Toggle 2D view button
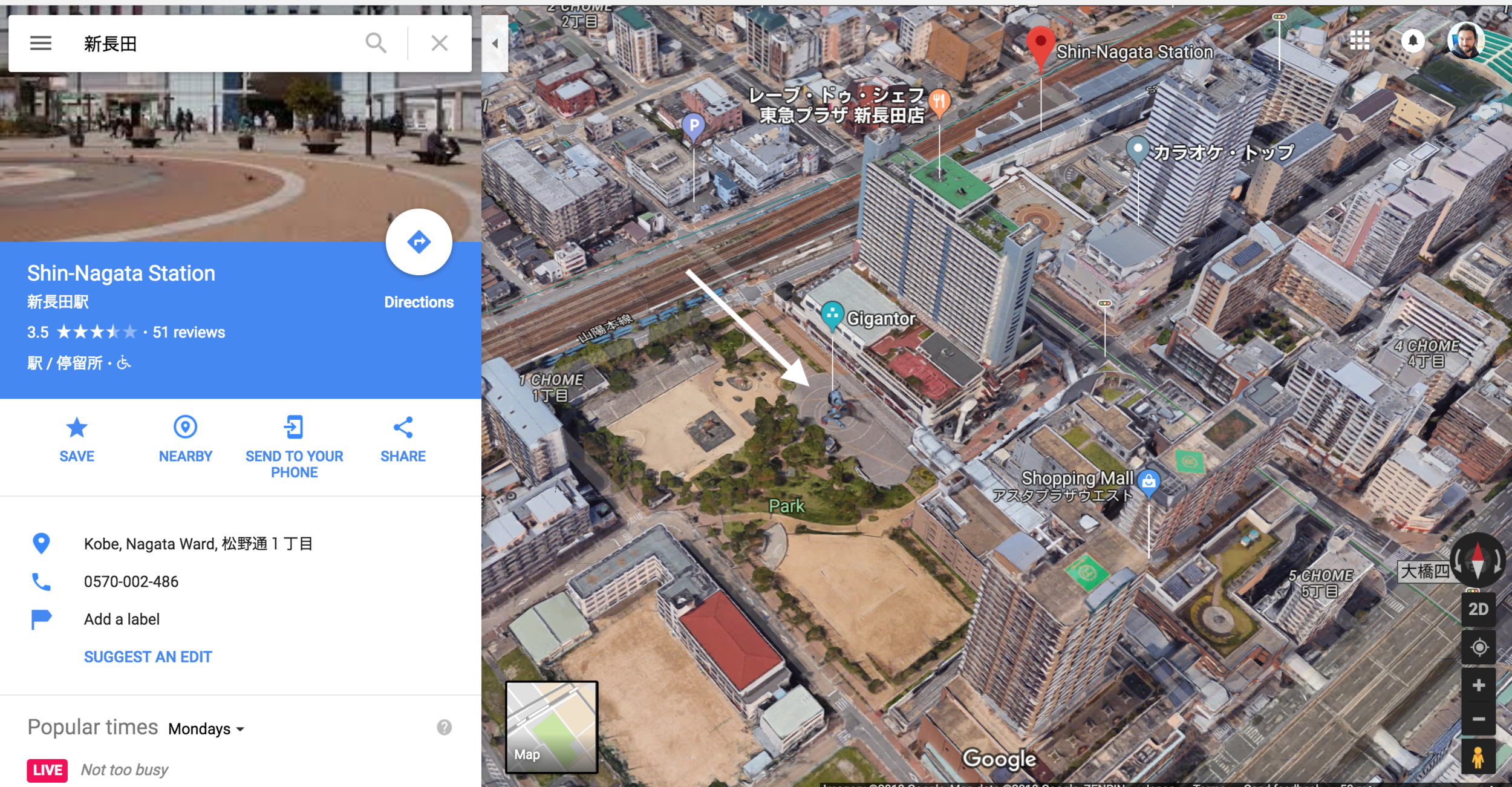The width and height of the screenshot is (1512, 787). coord(1478,609)
